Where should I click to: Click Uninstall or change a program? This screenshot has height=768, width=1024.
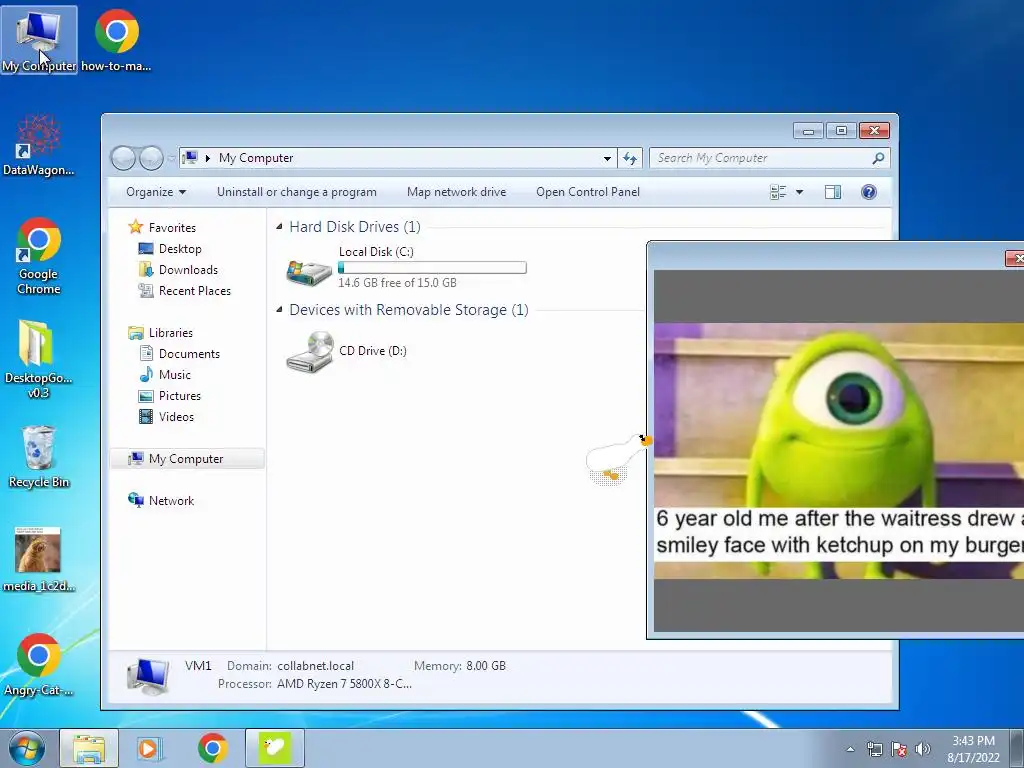pyautogui.click(x=296, y=192)
